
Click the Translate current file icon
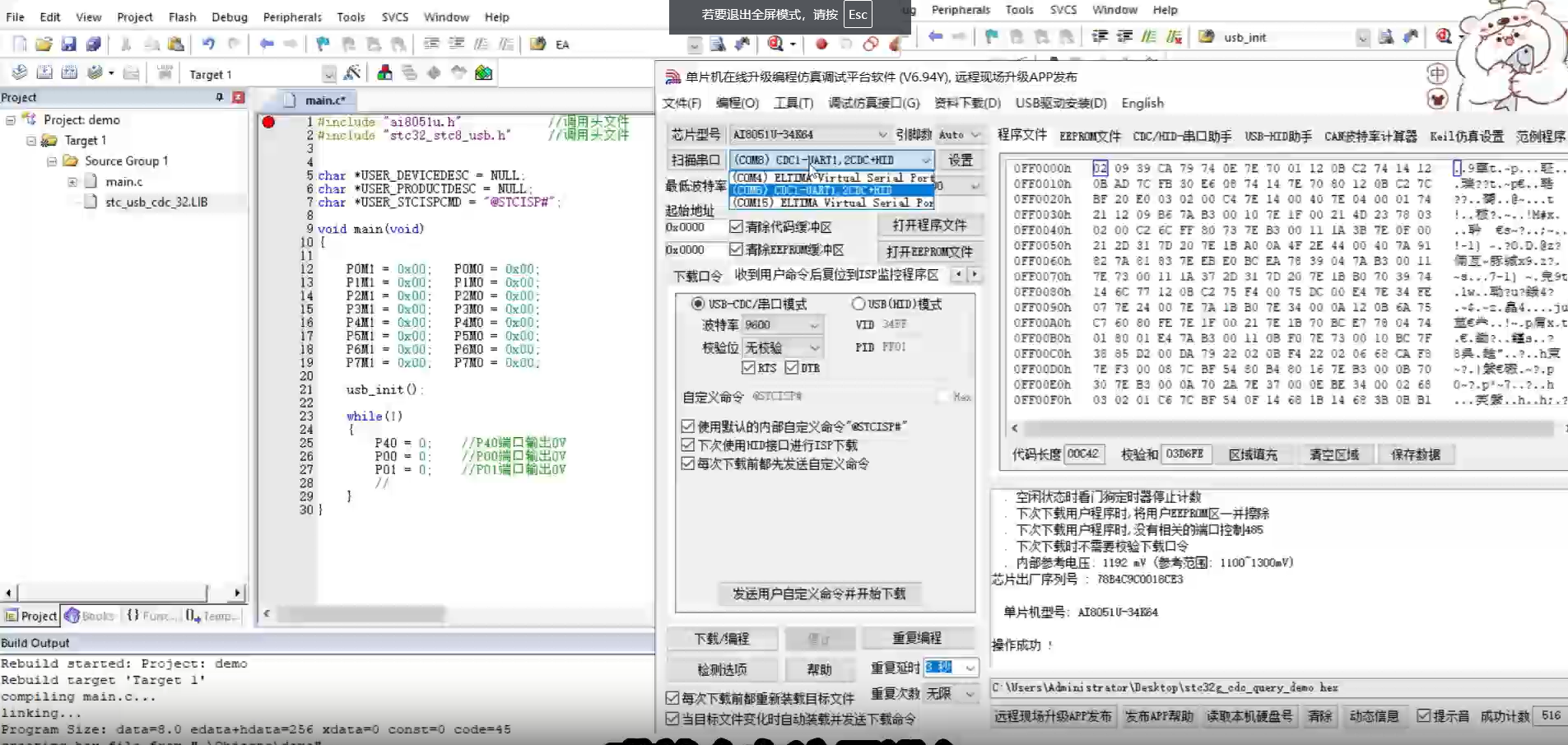(20, 72)
